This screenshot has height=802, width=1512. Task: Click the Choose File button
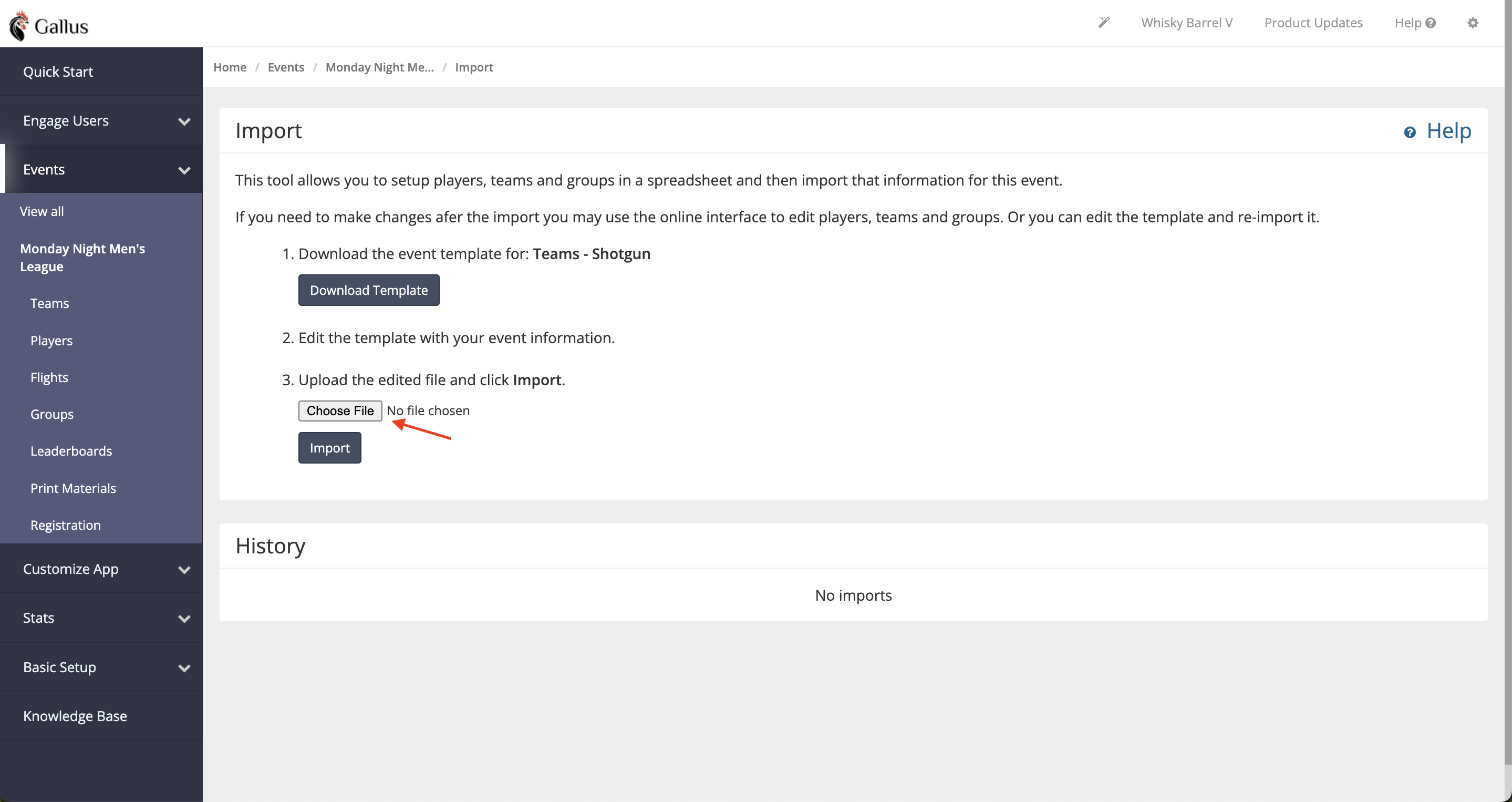coord(340,410)
